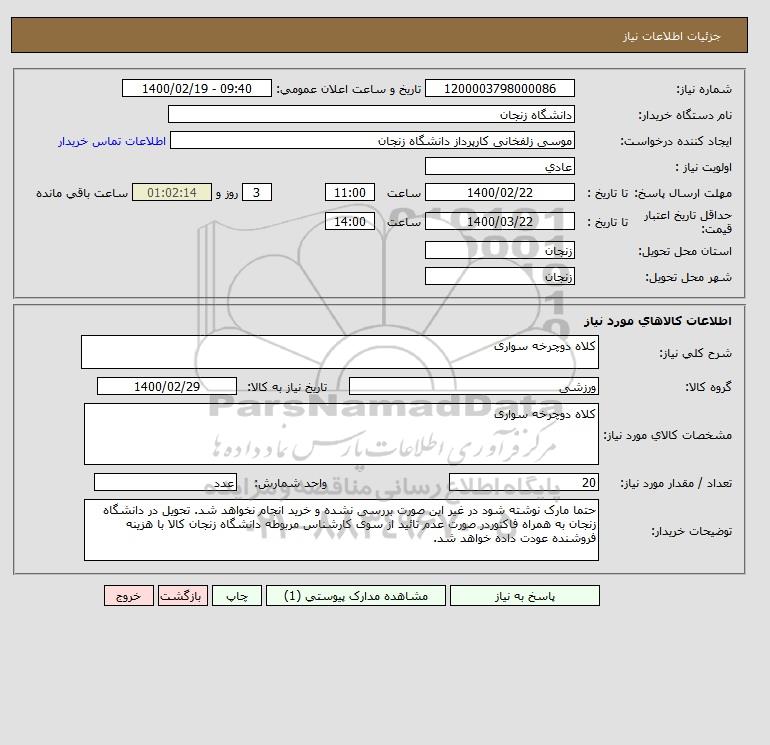
Task: Click label 'مشخصات کالای مورد نیاز:'
Action: (668, 435)
